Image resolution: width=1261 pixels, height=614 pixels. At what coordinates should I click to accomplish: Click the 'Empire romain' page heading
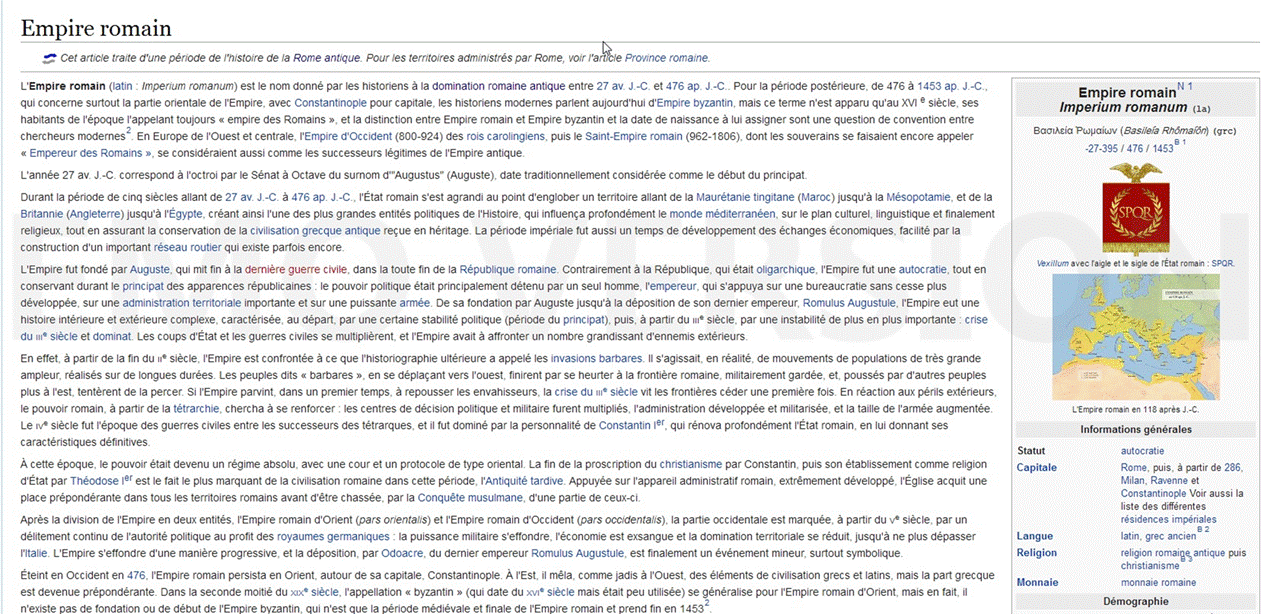point(96,28)
